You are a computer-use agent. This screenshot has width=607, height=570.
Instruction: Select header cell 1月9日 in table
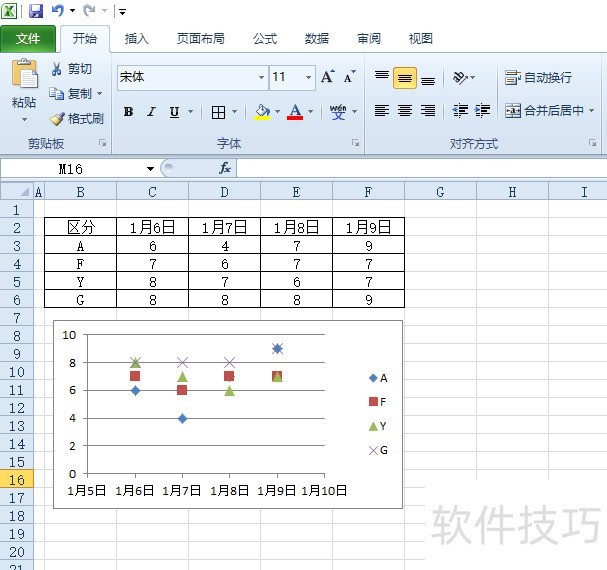click(x=369, y=227)
